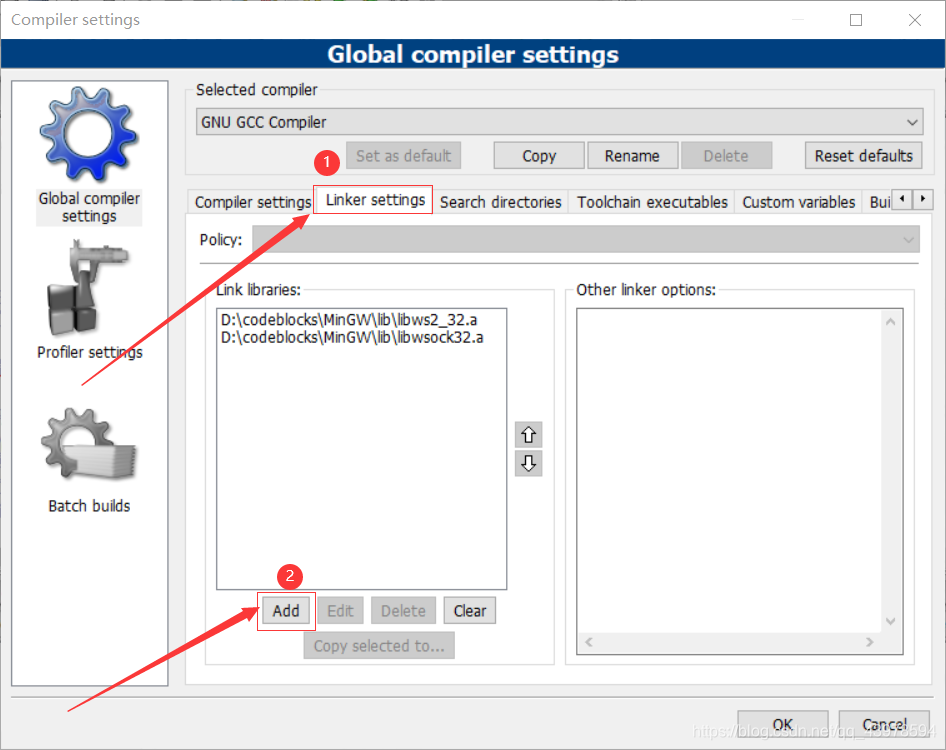
Task: Select libws2_32.a library entry
Action: (349, 320)
